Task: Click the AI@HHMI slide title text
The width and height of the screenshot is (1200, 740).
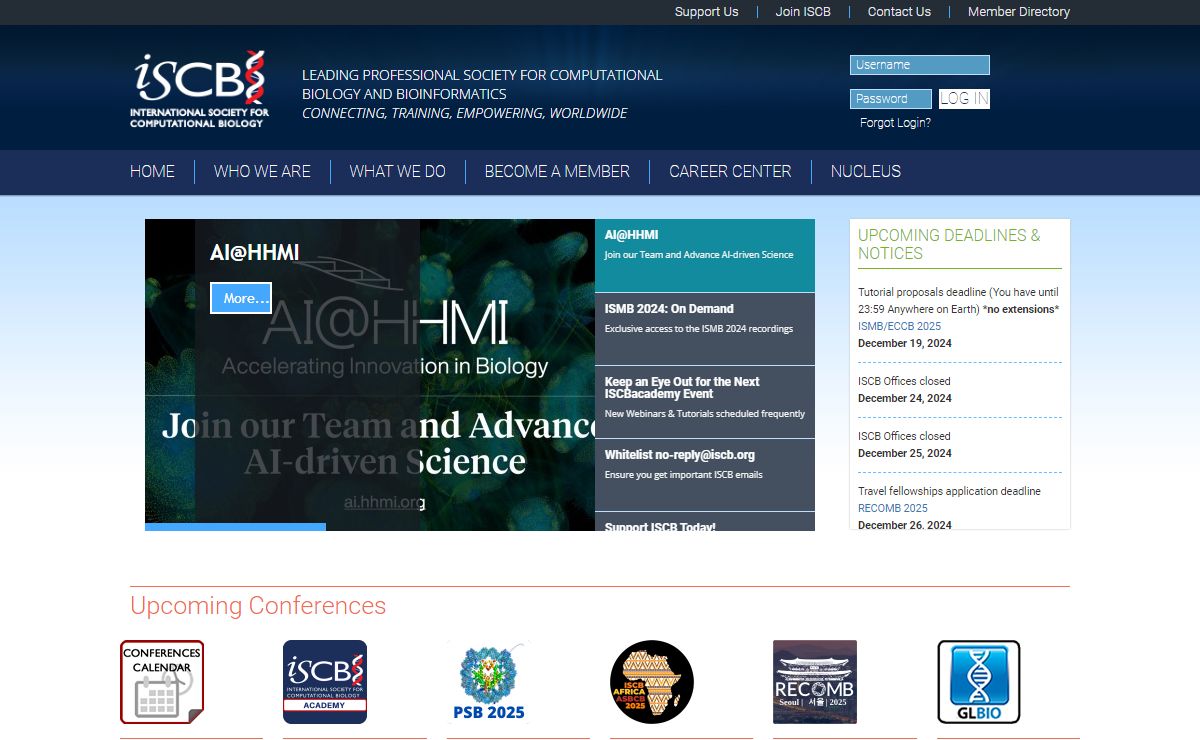Action: (x=254, y=253)
